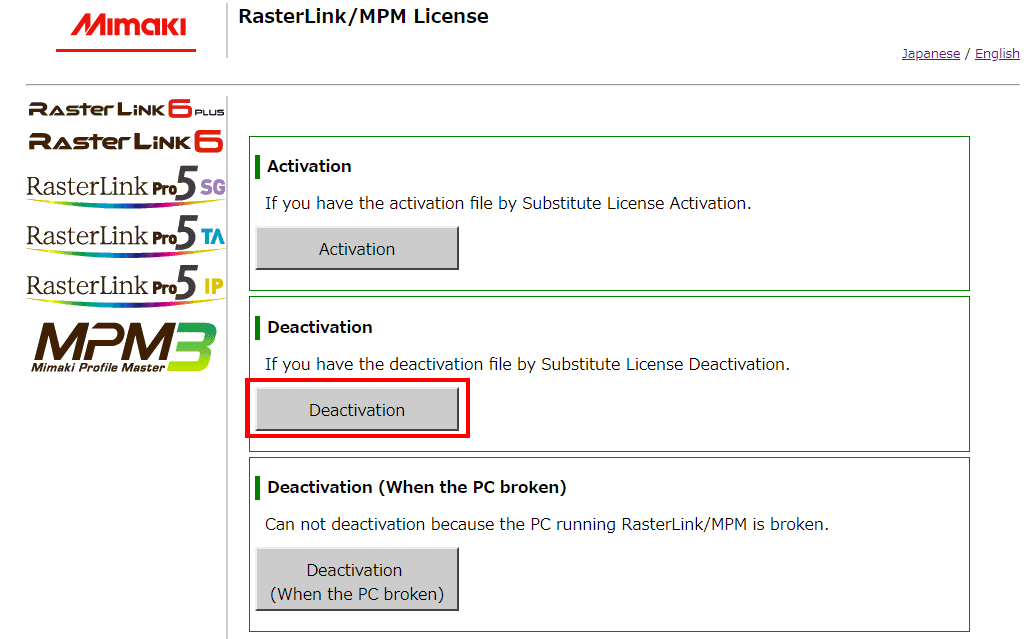Click Deactivation (When the PC broken) button

point(357,582)
